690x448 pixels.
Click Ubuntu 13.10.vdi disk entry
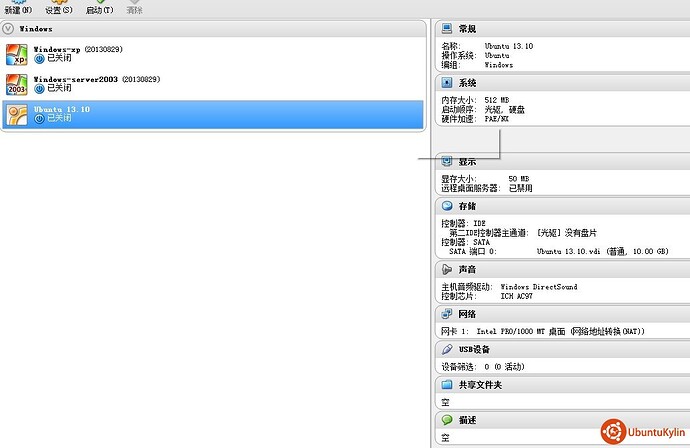point(602,251)
